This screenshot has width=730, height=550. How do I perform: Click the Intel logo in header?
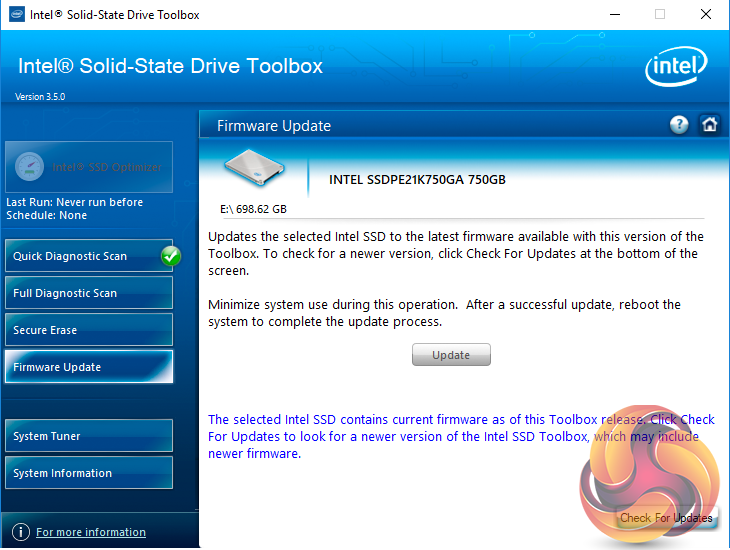point(676,66)
